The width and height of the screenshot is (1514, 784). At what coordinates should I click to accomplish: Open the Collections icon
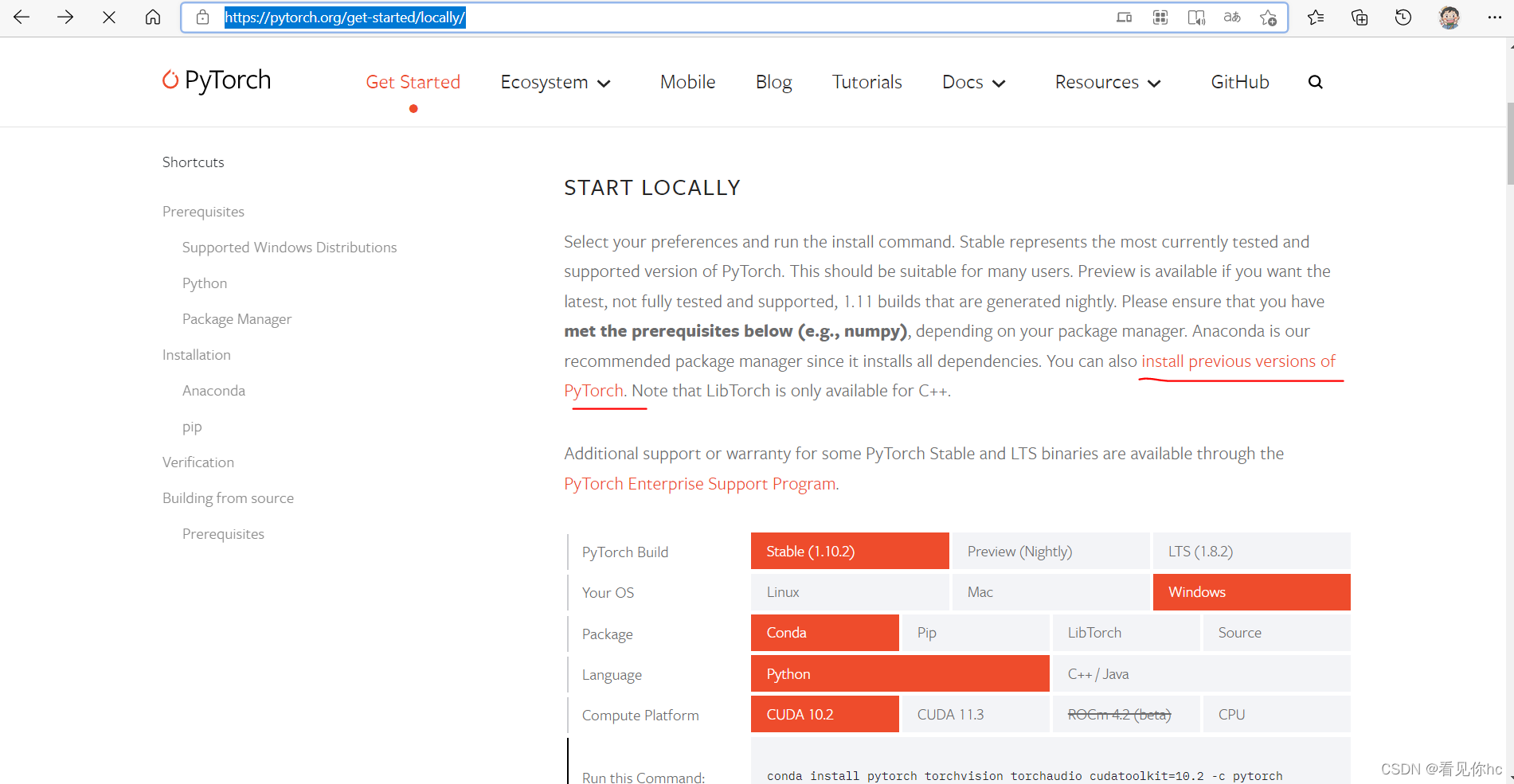pyautogui.click(x=1359, y=17)
